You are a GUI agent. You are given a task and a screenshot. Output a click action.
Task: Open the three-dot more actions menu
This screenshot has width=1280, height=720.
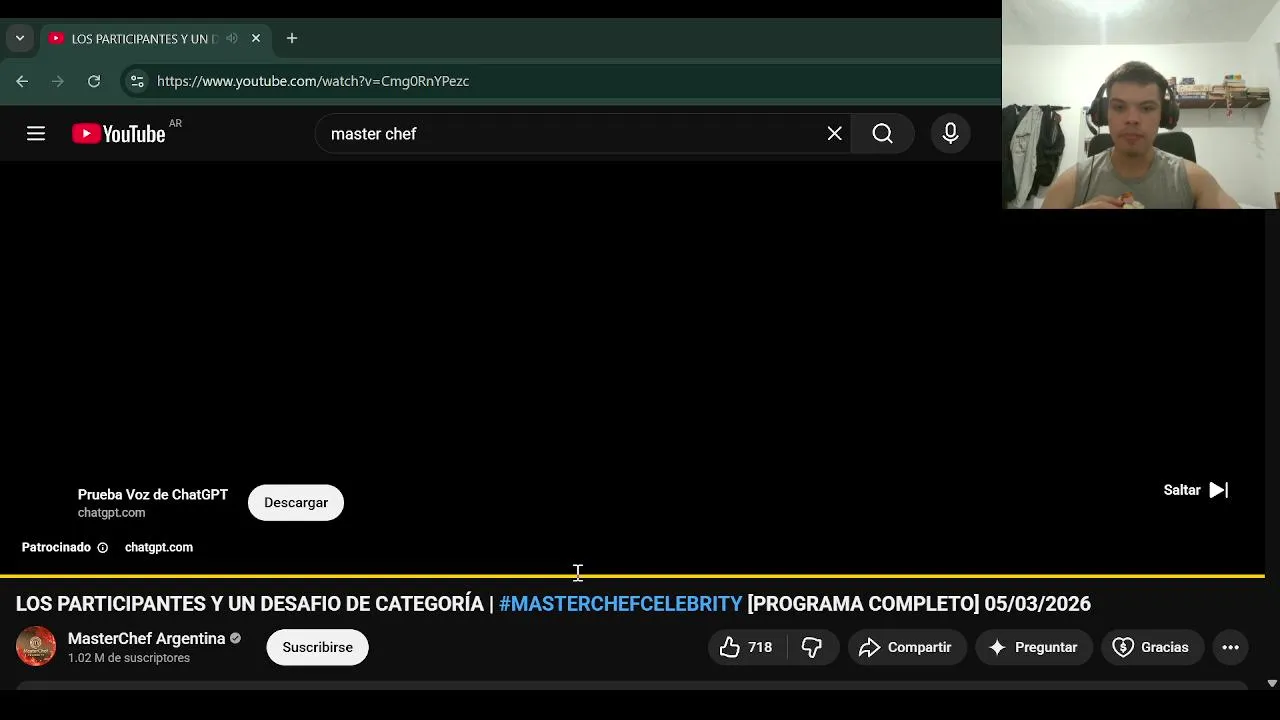[1230, 647]
